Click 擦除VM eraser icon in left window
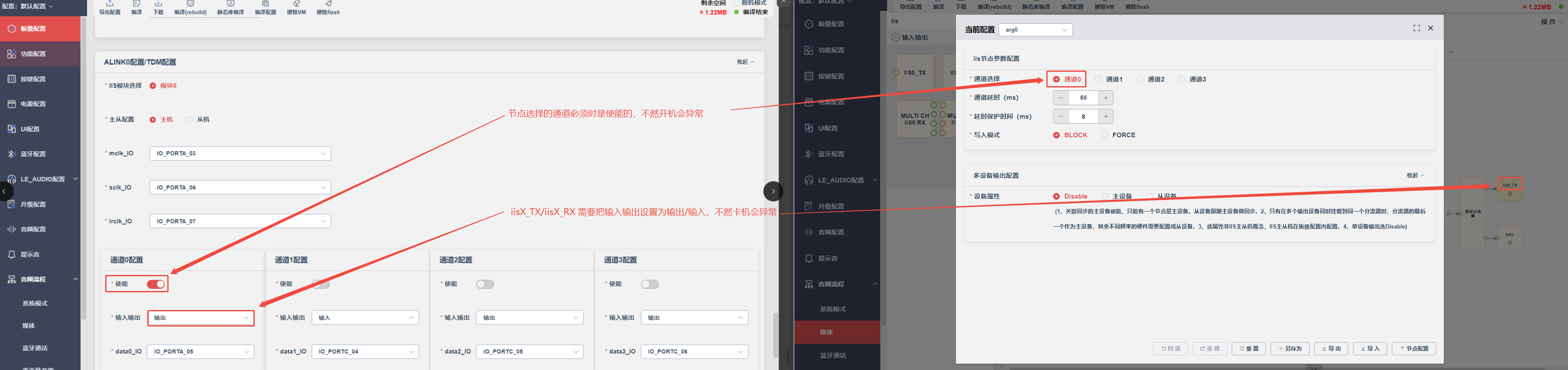Screen dimensions: 1568x370 297,4
